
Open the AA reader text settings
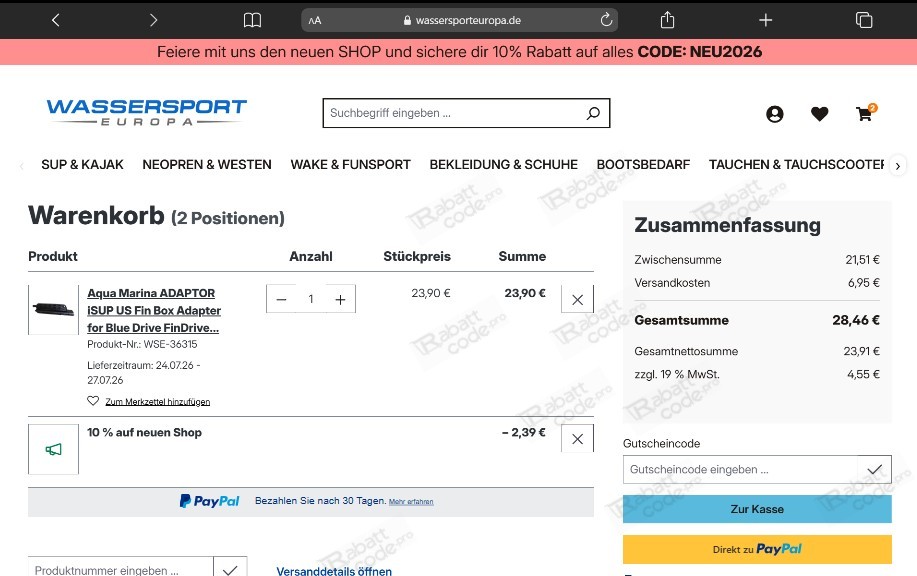click(x=315, y=20)
